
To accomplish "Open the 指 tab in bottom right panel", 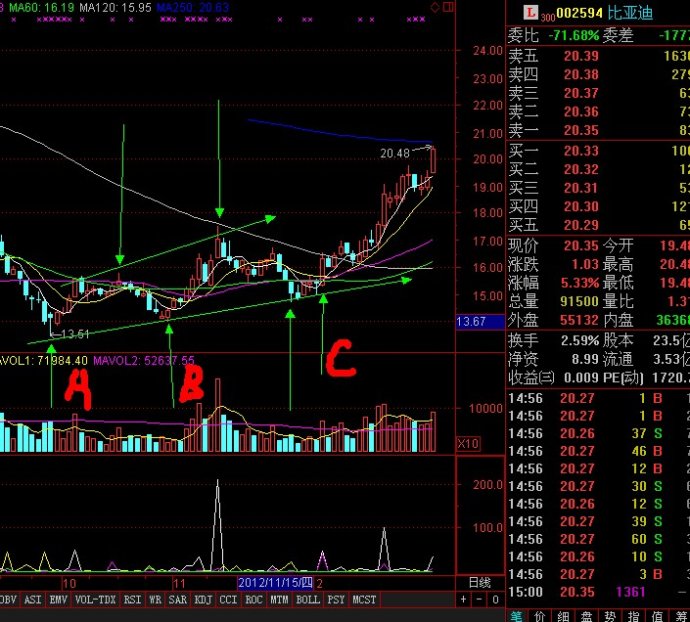I will point(633,616).
